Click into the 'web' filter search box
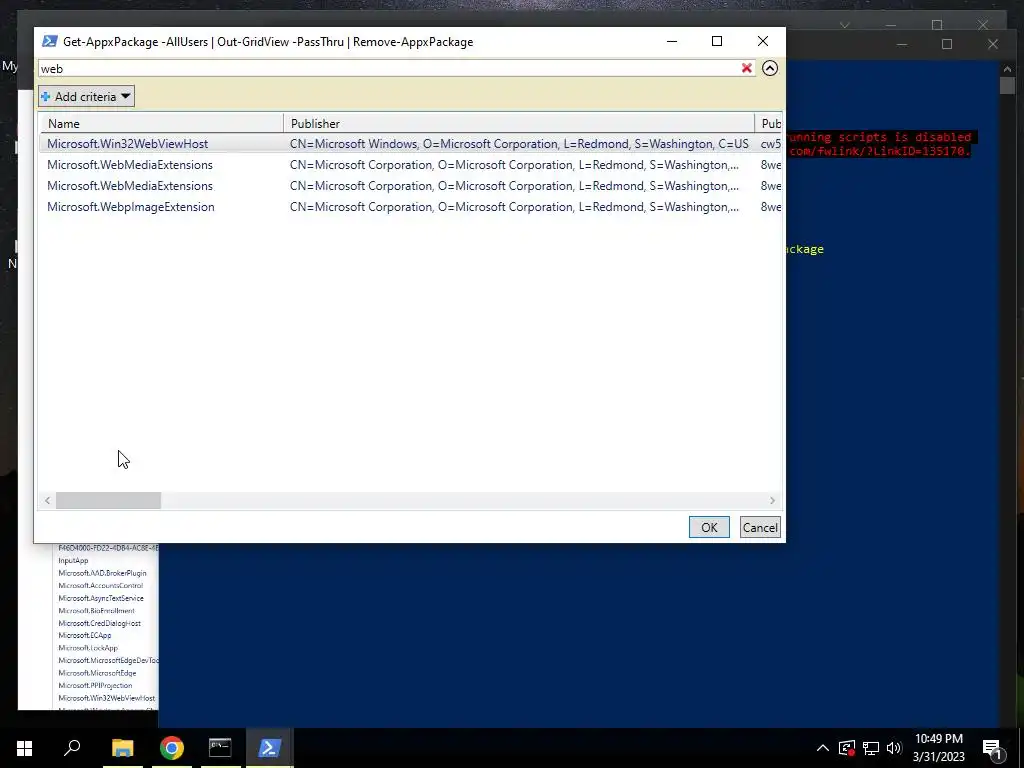The image size is (1024, 768). (389, 69)
